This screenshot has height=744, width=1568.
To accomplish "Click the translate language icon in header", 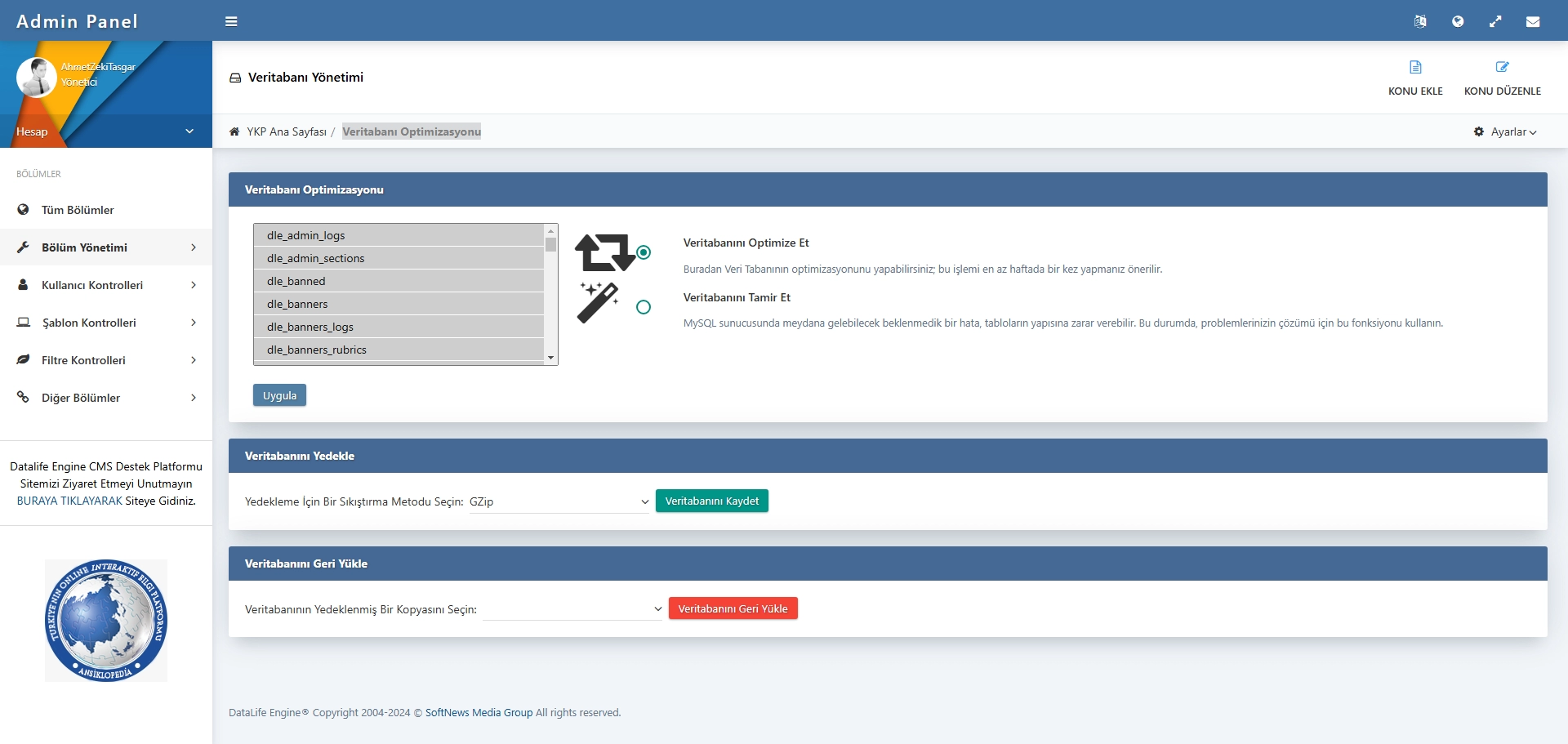I will point(1420,22).
